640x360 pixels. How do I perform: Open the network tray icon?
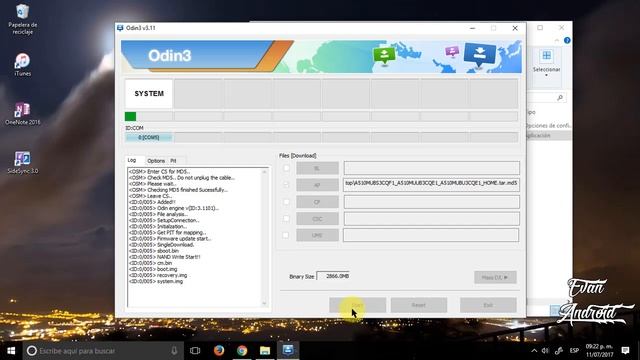point(559,351)
